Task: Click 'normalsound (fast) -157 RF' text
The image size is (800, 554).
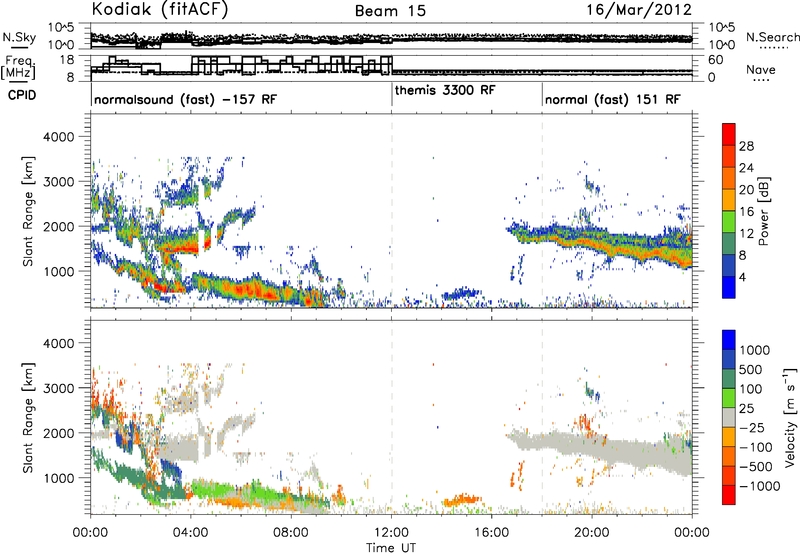Action: 186,99
